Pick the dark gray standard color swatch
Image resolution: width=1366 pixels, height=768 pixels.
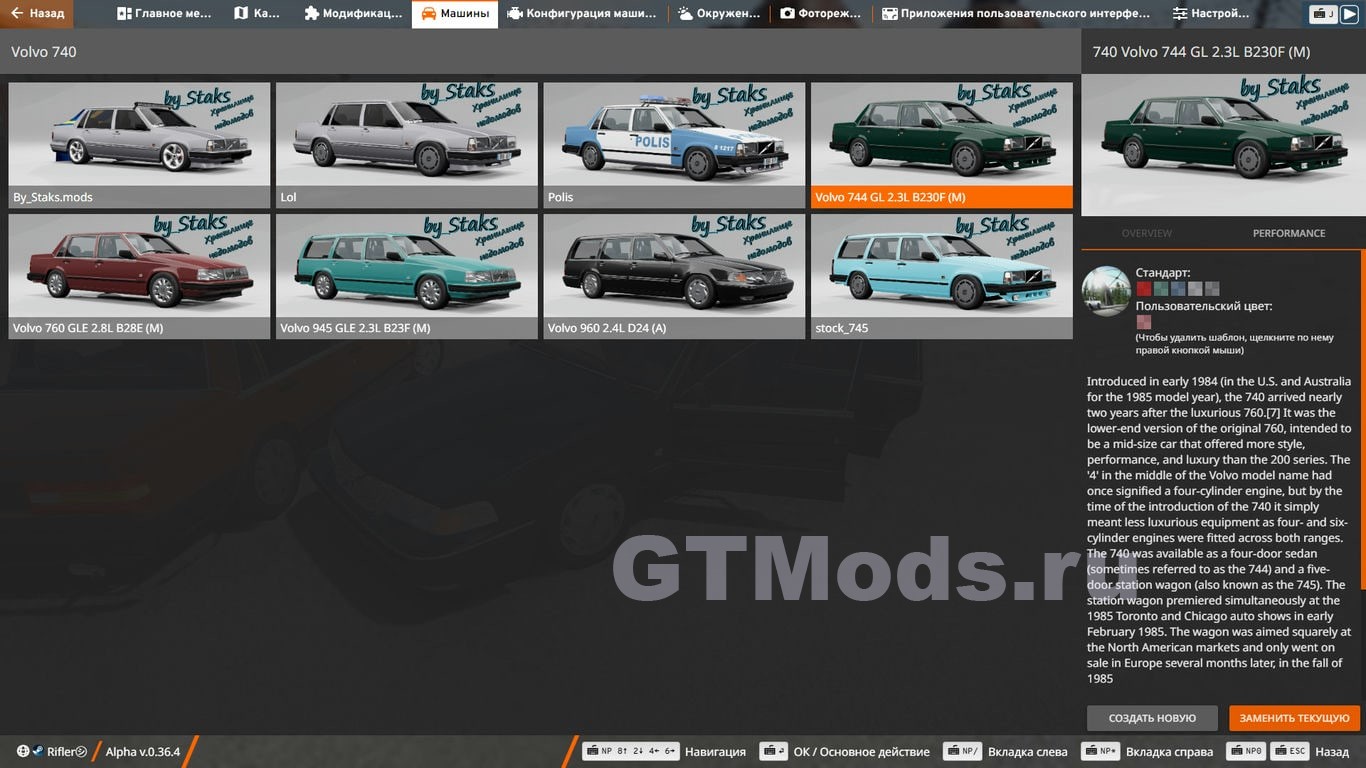(x=1212, y=289)
